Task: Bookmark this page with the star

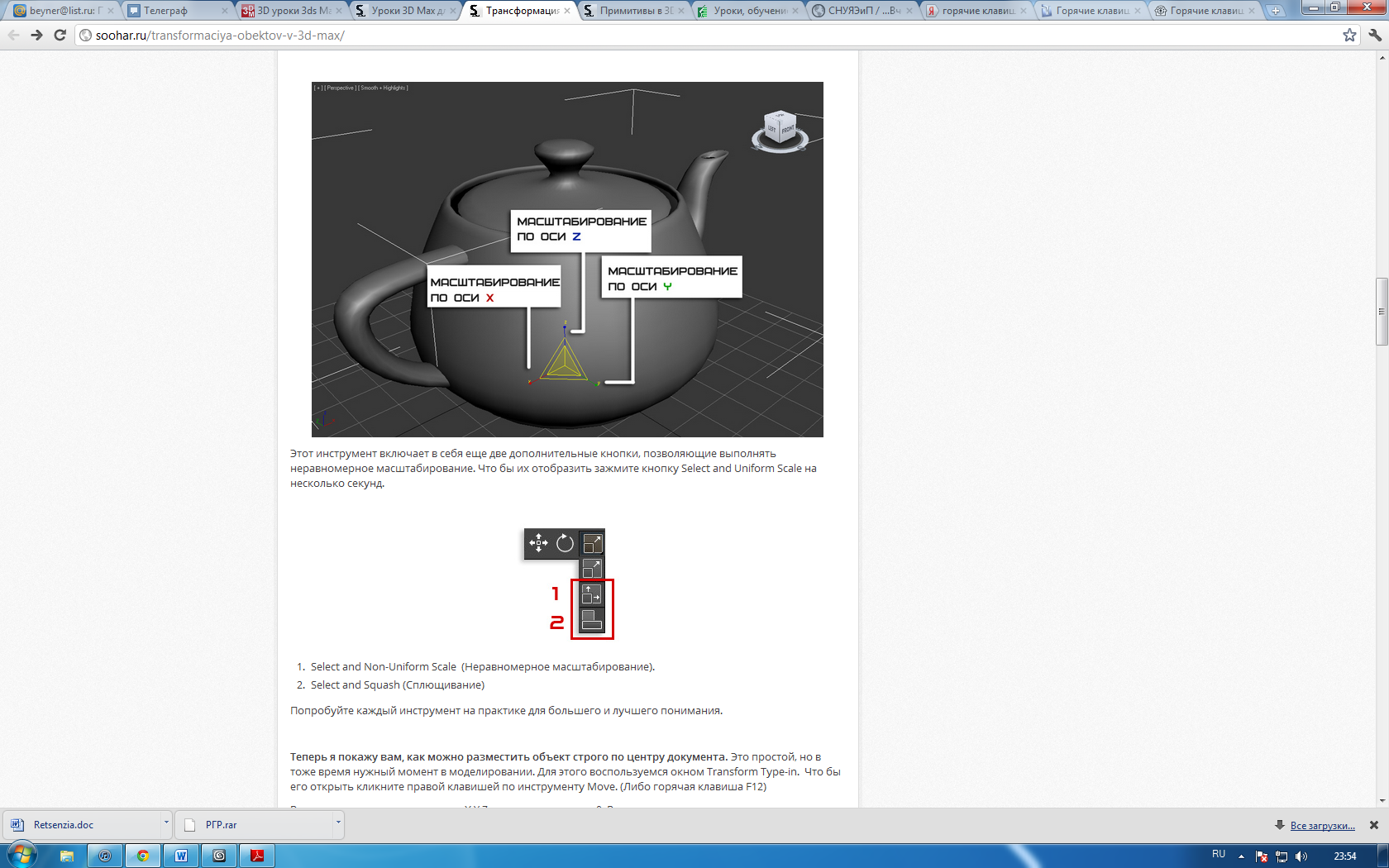Action: 1349,35
